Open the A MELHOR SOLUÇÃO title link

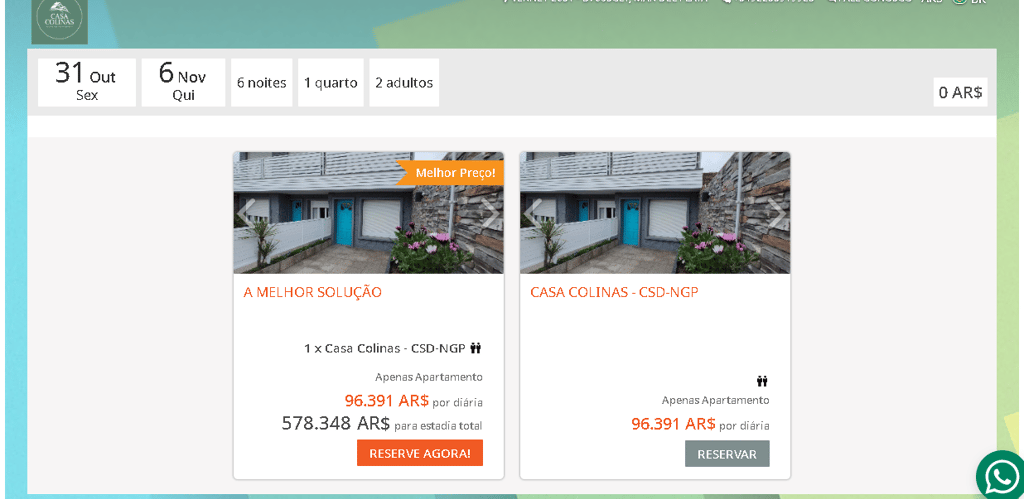(313, 292)
